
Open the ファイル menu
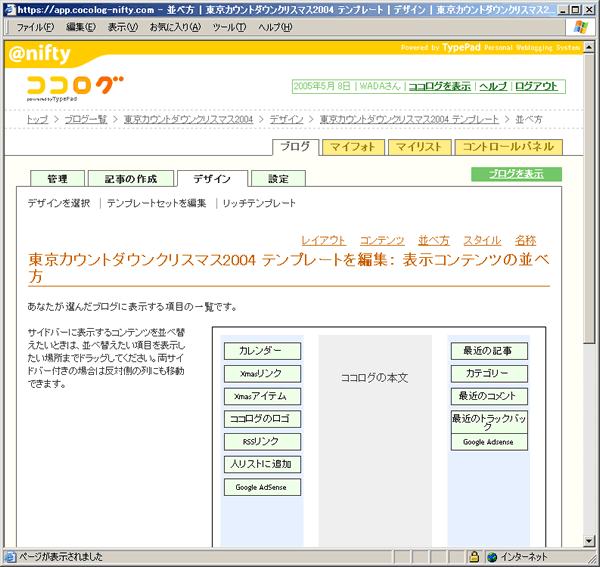[36, 27]
